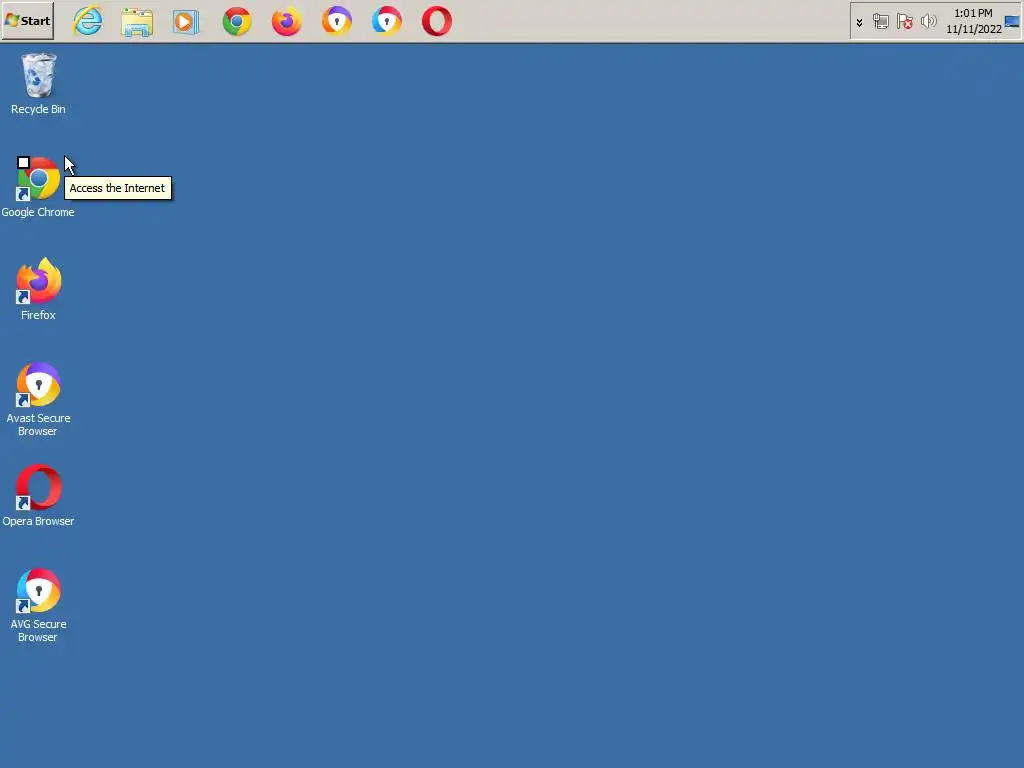
Task: Open the network status tray icon
Action: coord(880,22)
